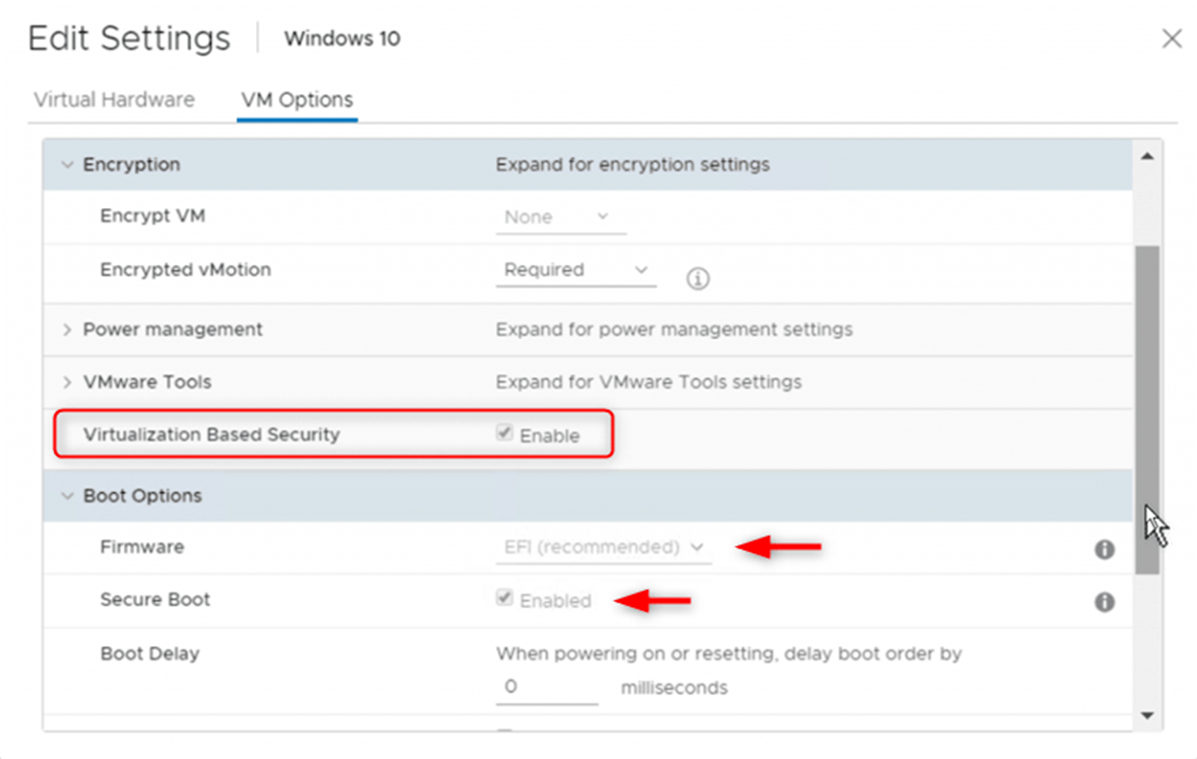Collapse the Encryption section
This screenshot has width=1197, height=759.
pos(67,165)
